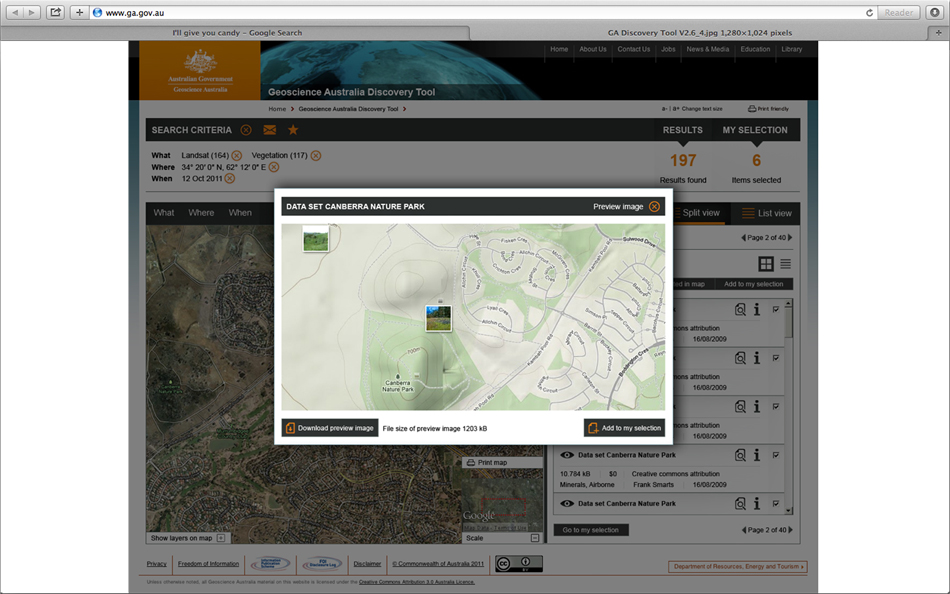This screenshot has height=594, width=950.
Task: Click Download preview image button
Action: [330, 428]
